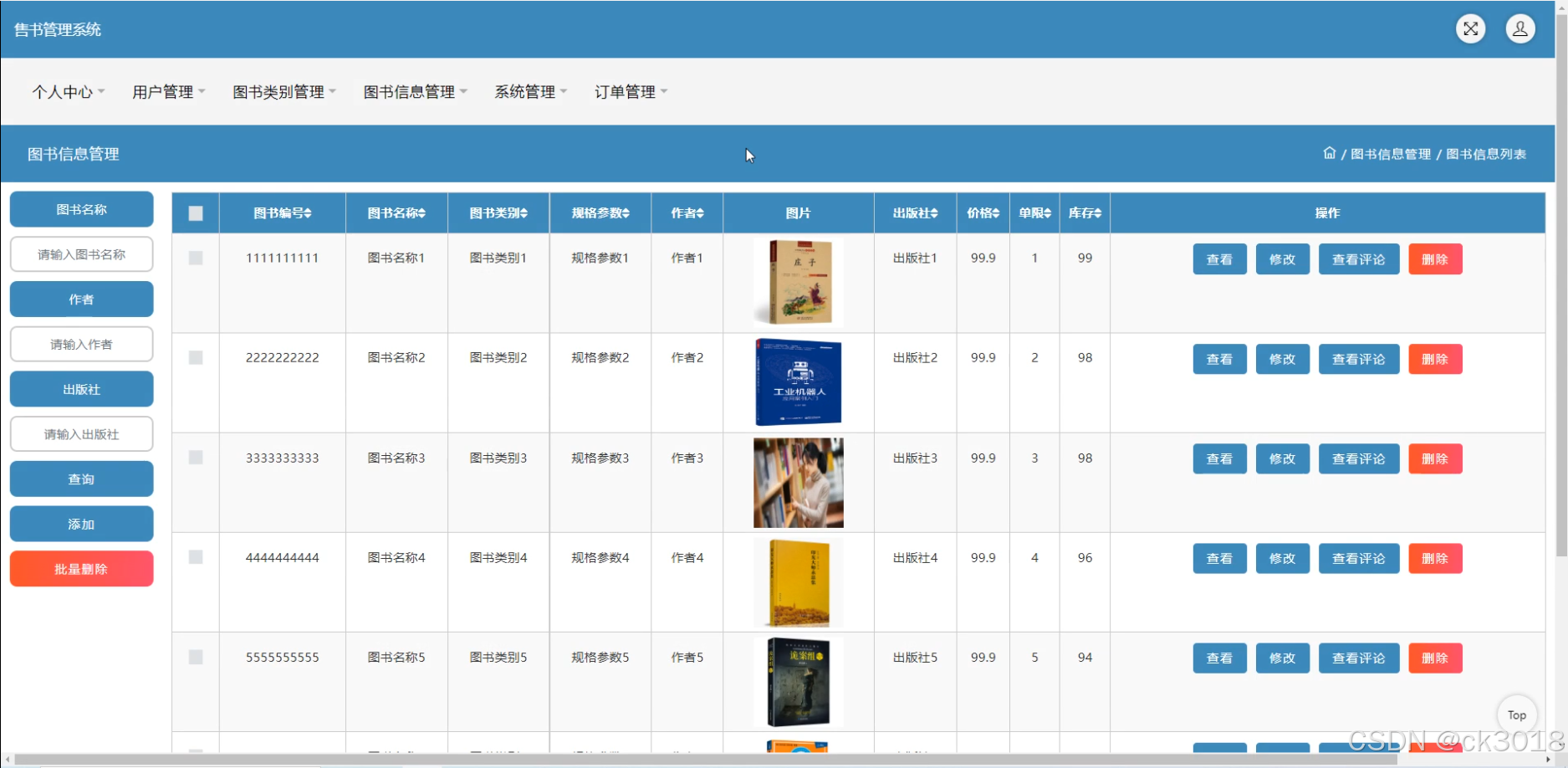1568x768 pixels.
Task: Click 修改 for 图书名称2
Action: click(x=1282, y=359)
